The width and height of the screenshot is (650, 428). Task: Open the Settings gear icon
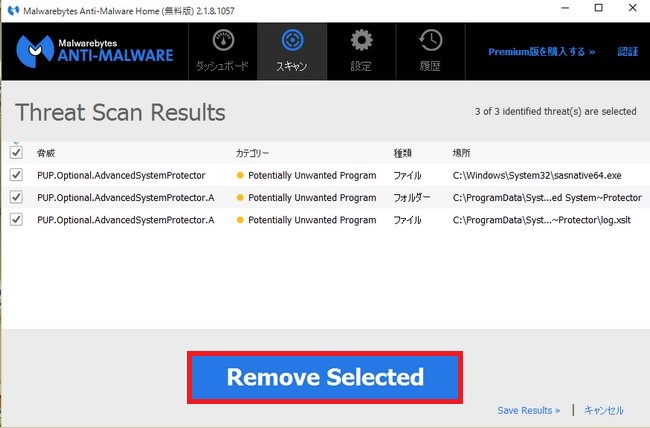[x=361, y=40]
